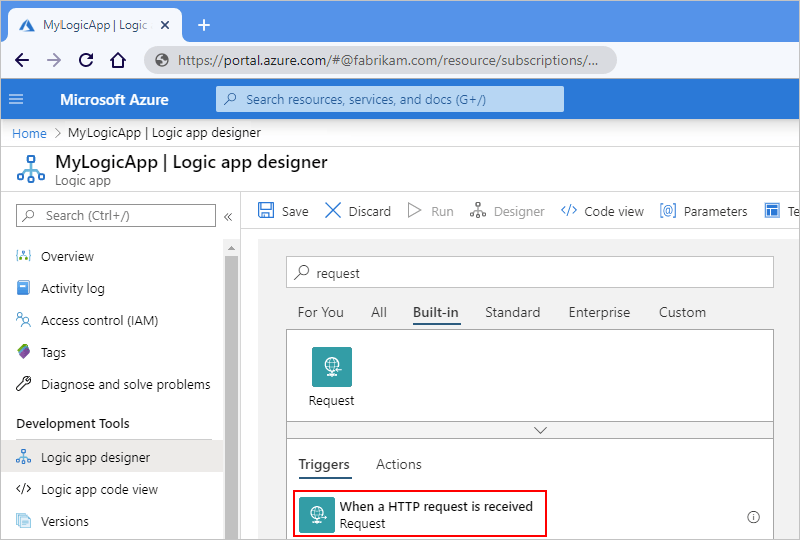Click the Activity log icon

23,288
